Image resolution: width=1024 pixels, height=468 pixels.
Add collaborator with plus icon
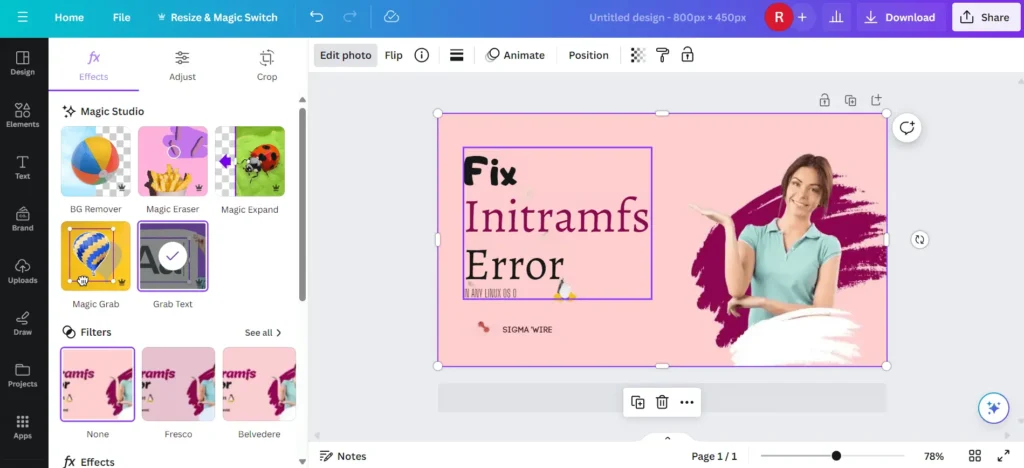(802, 18)
